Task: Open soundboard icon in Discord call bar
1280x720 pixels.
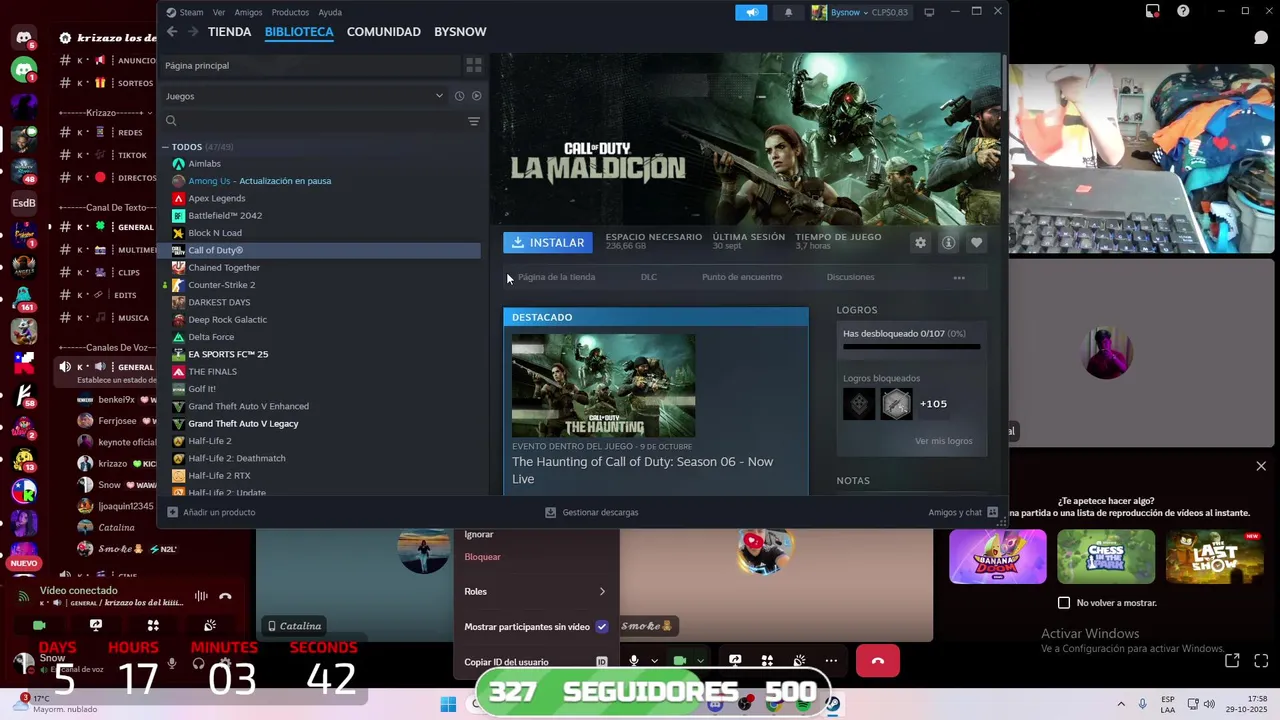Action: click(799, 660)
